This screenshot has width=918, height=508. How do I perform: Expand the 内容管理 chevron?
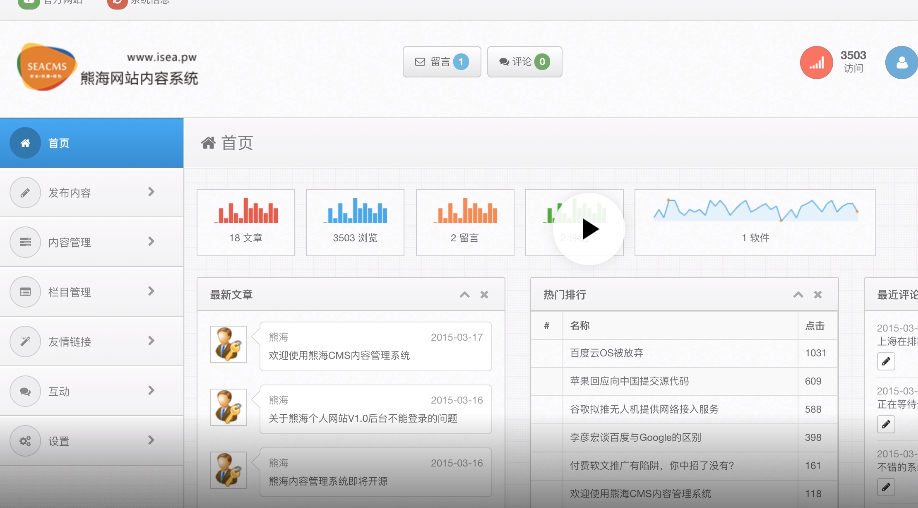tap(152, 242)
